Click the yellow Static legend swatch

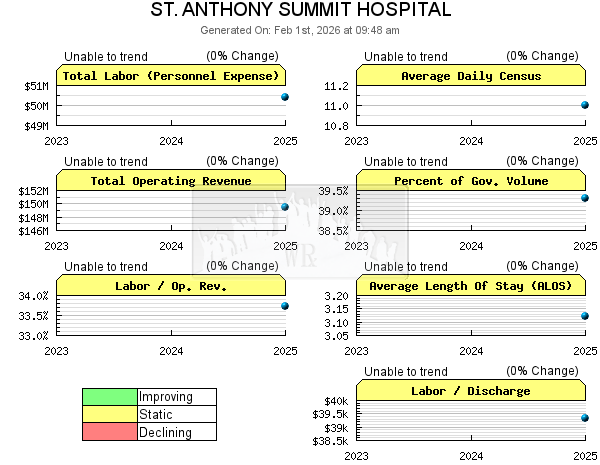(x=110, y=415)
